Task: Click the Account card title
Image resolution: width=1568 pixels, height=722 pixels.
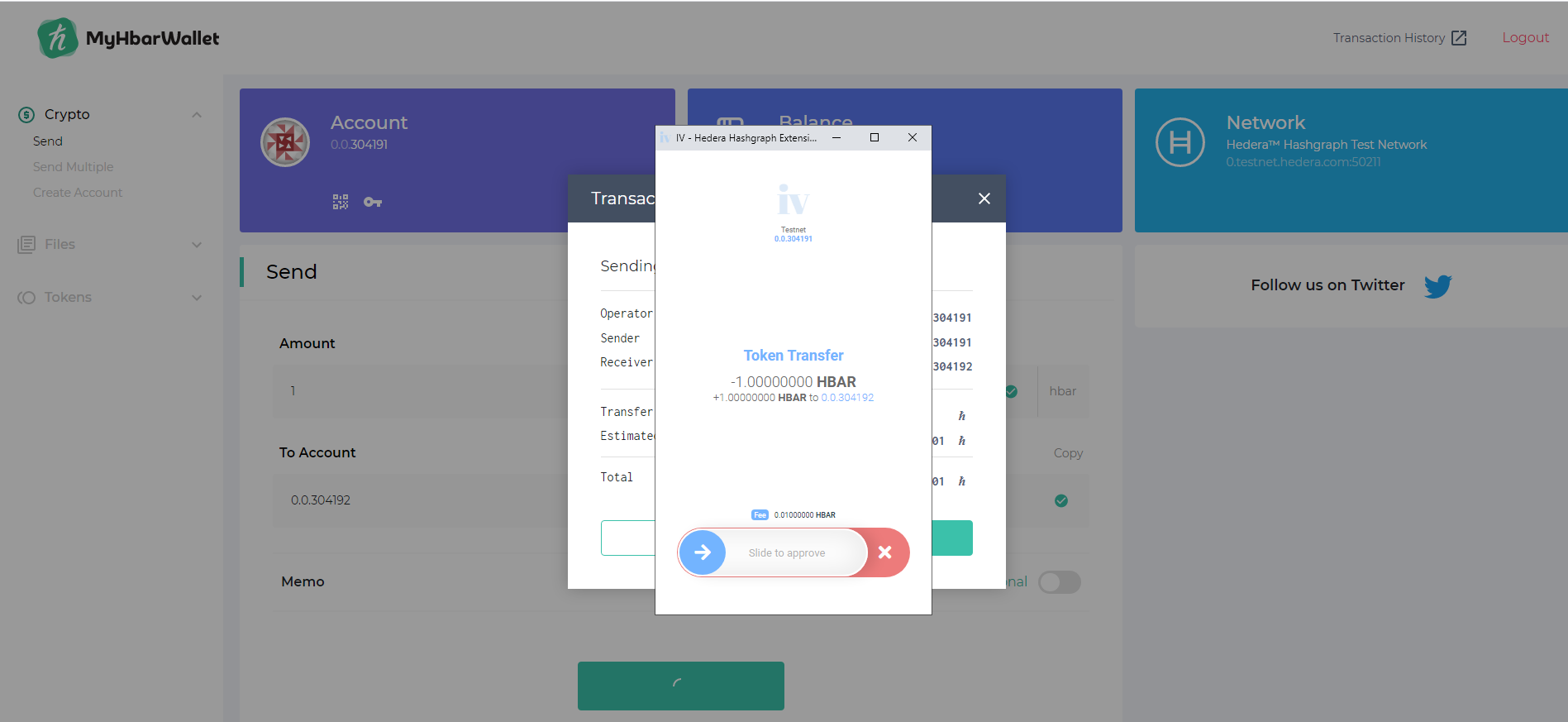Action: 369,122
